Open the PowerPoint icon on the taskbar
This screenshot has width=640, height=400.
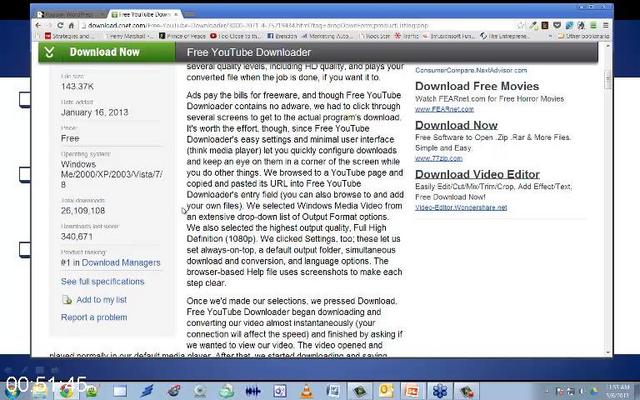412,391
